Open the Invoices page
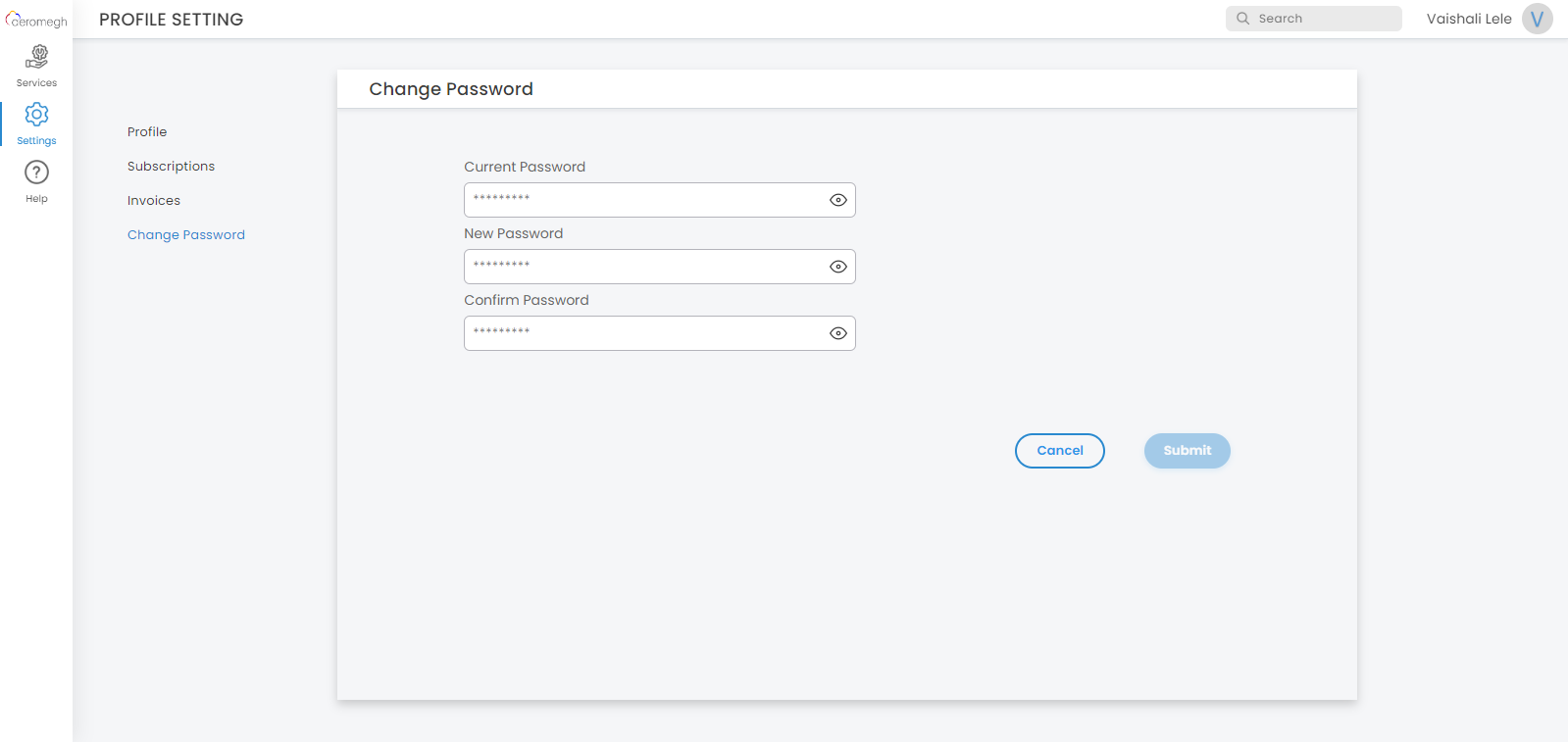1568x742 pixels. (154, 201)
